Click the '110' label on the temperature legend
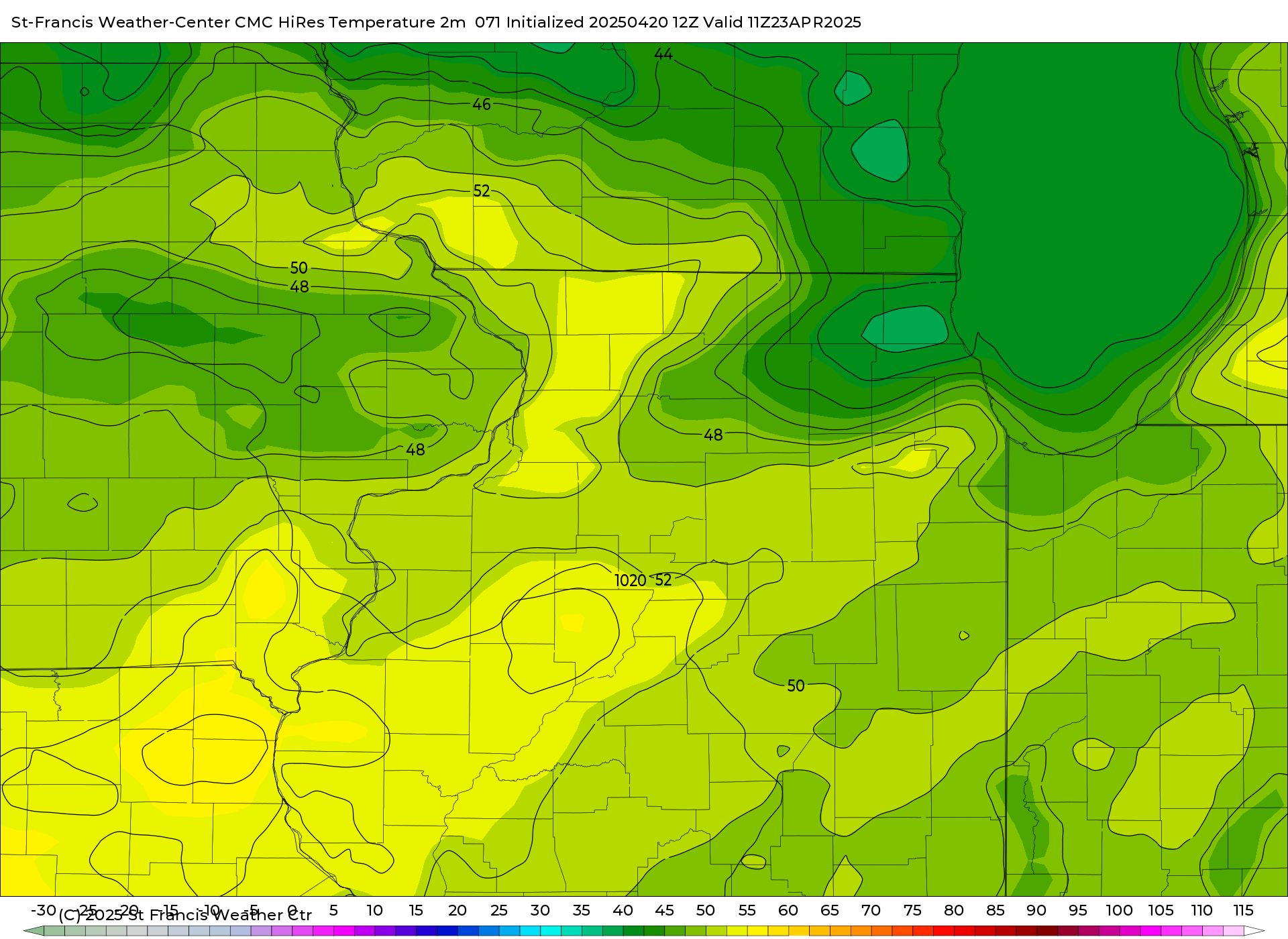This screenshot has width=1288, height=939. pyautogui.click(x=1202, y=911)
